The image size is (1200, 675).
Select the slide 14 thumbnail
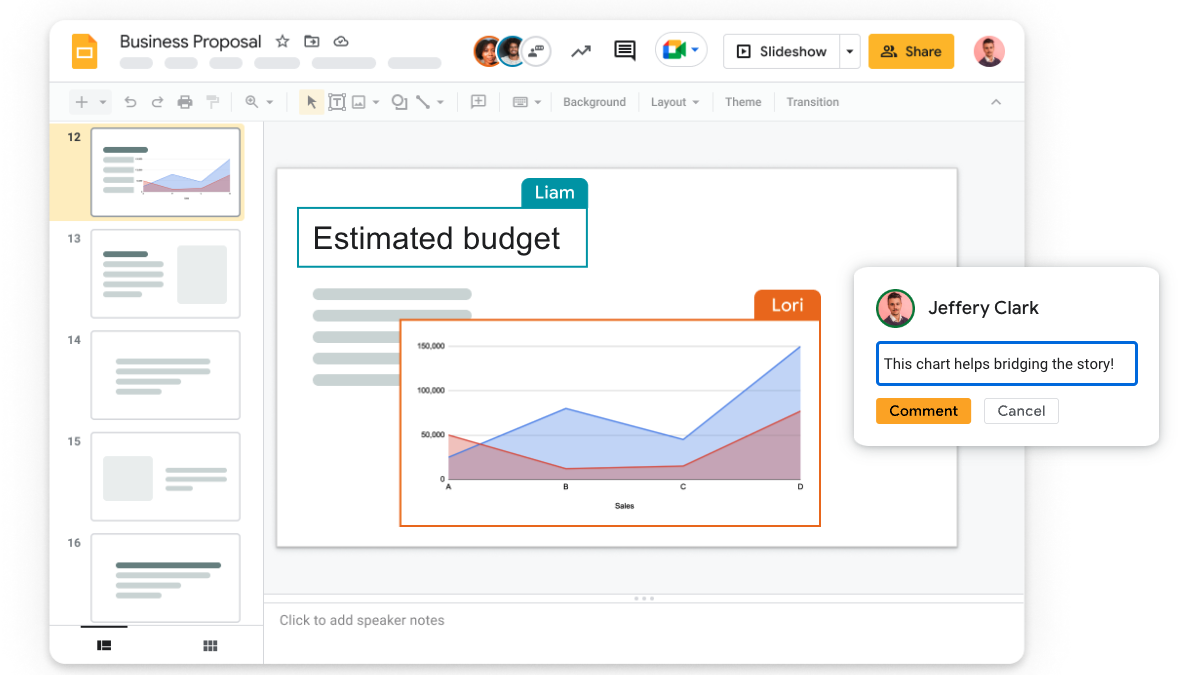165,375
